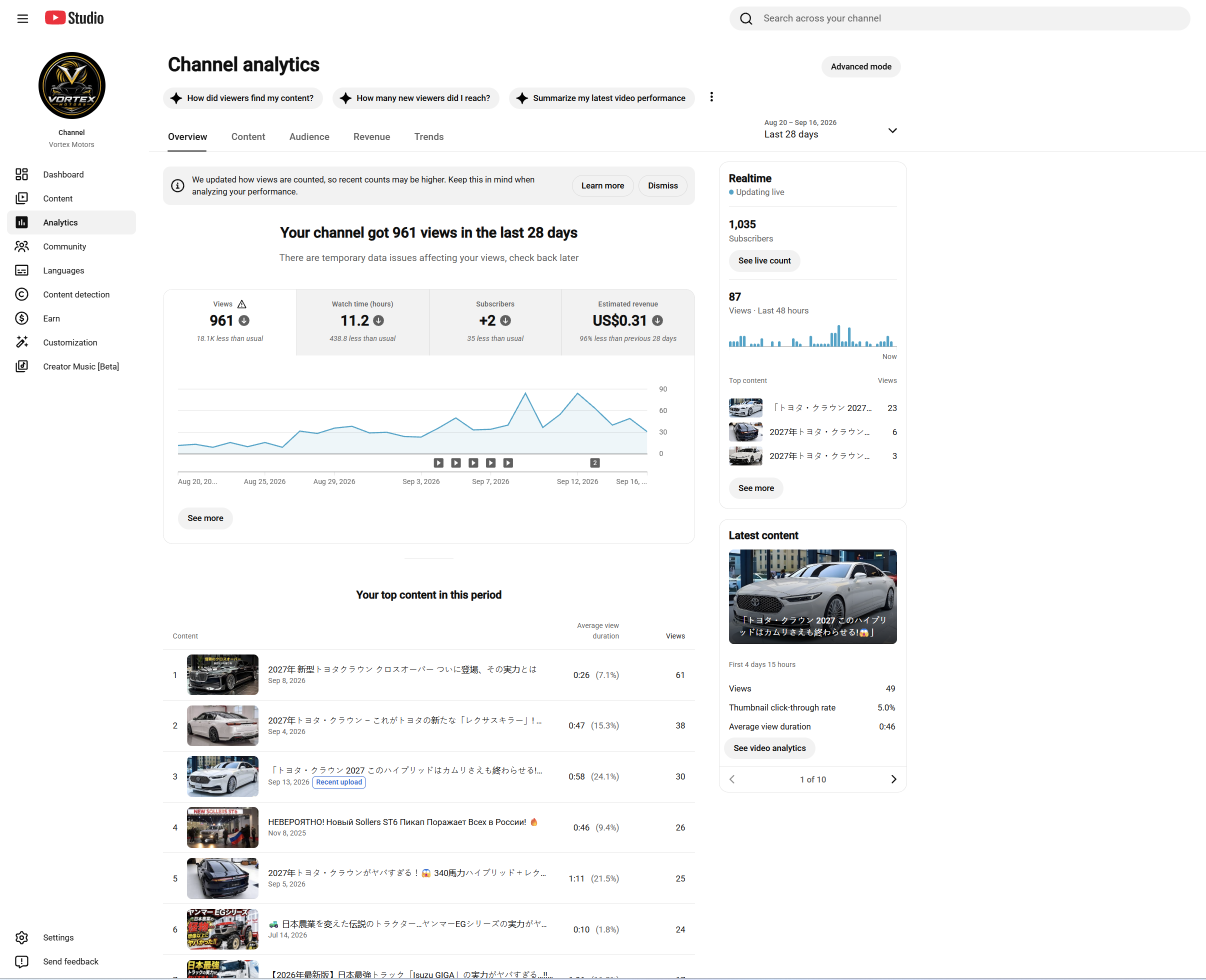Viewport: 1206px width, 980px height.
Task: Switch to the Revenue tab
Action: coord(371,136)
